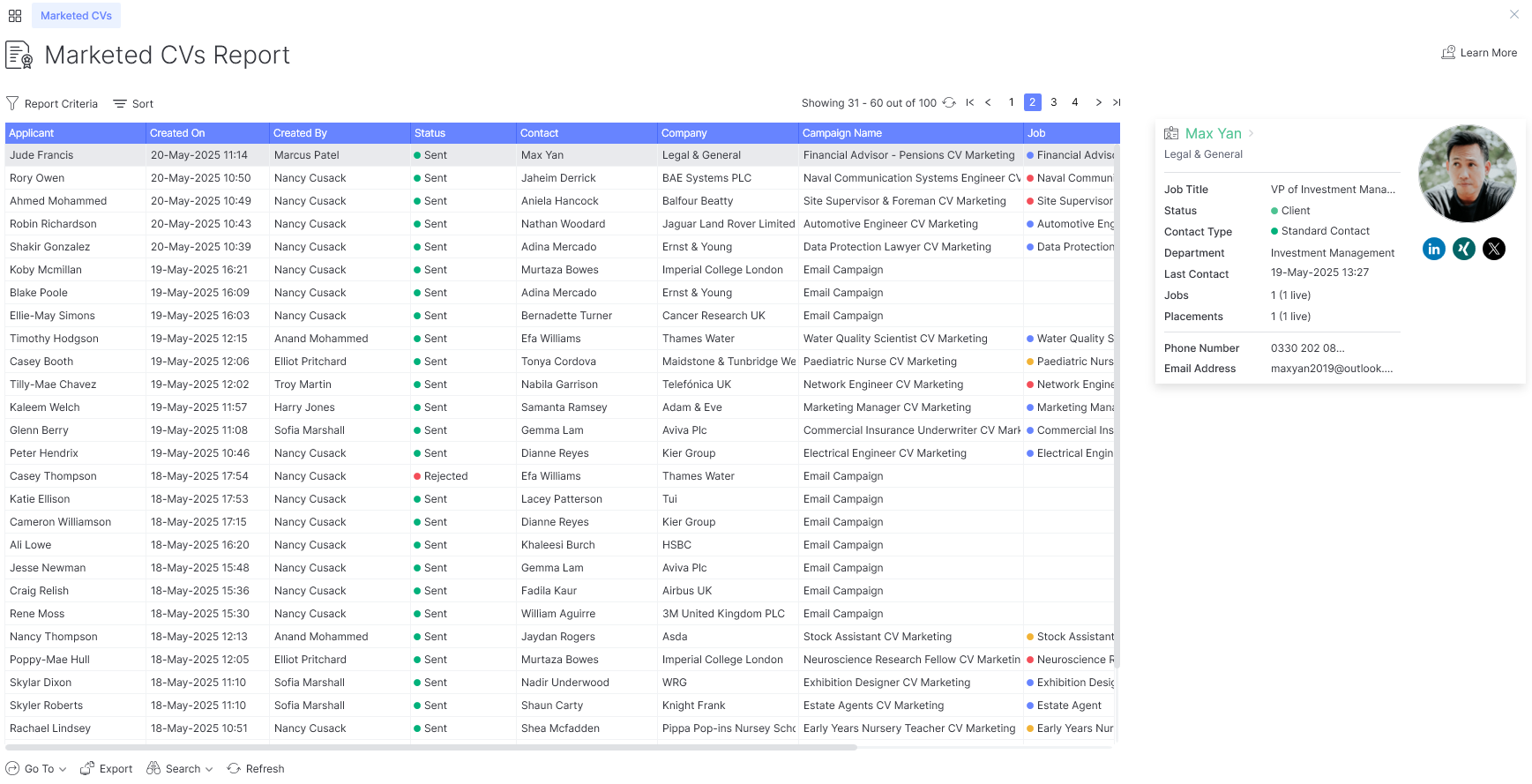Click Max Yan's profile photo

coord(1468,173)
